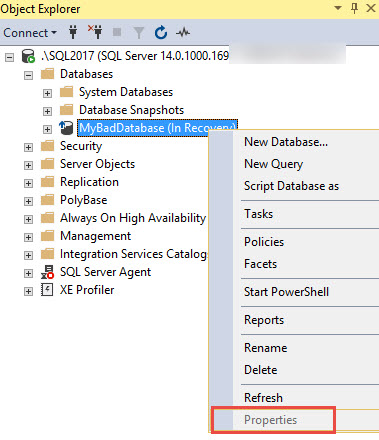
Task: Open Object Explorer window position dropdown arrow
Action: pyautogui.click(x=338, y=8)
